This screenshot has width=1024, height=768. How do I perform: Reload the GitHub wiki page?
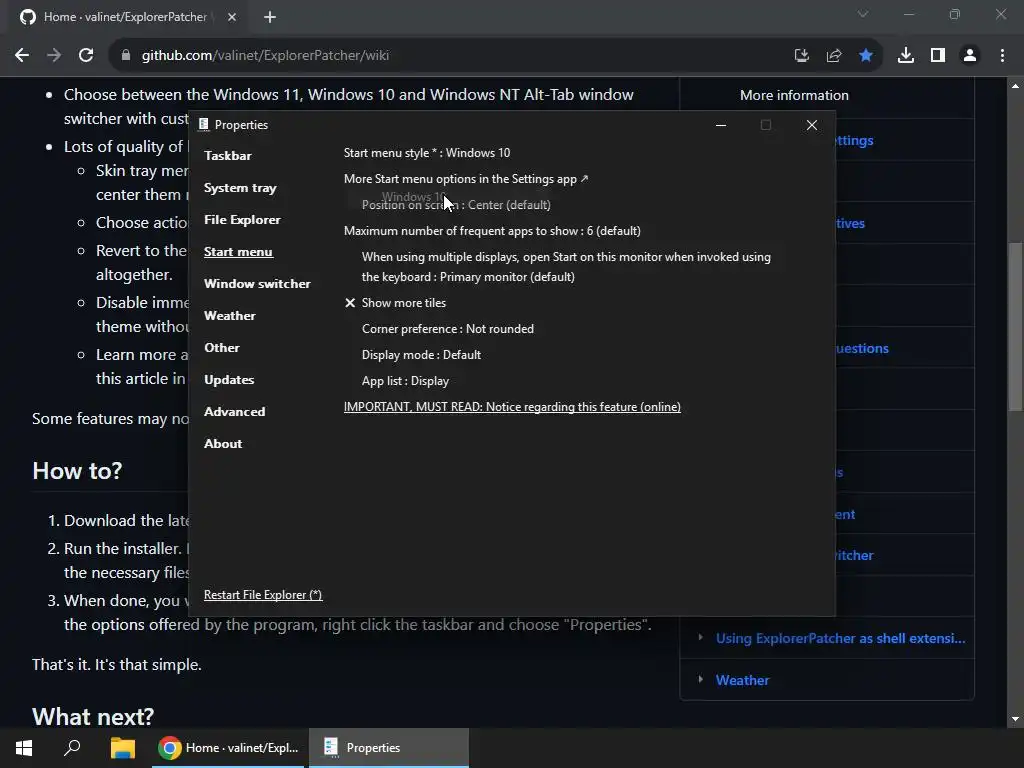[x=86, y=56]
